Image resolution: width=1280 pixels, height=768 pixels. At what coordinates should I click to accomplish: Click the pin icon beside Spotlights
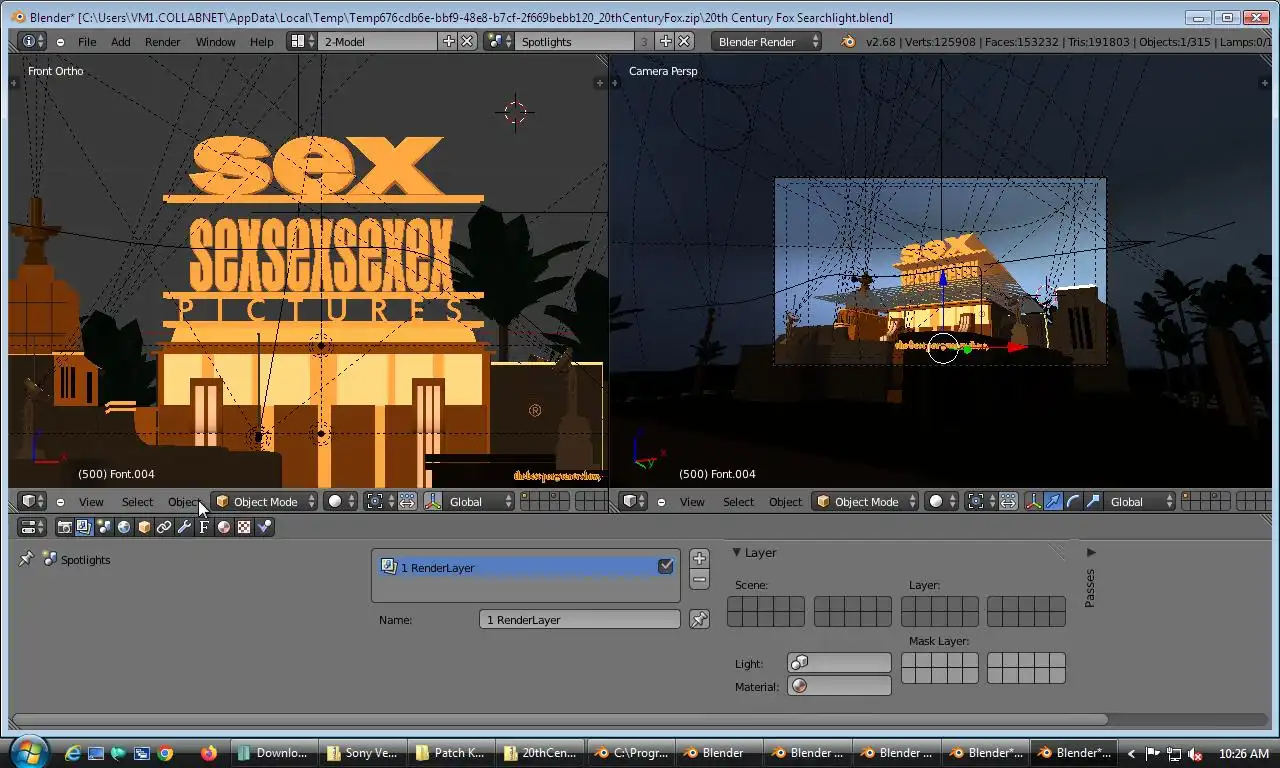coord(26,560)
